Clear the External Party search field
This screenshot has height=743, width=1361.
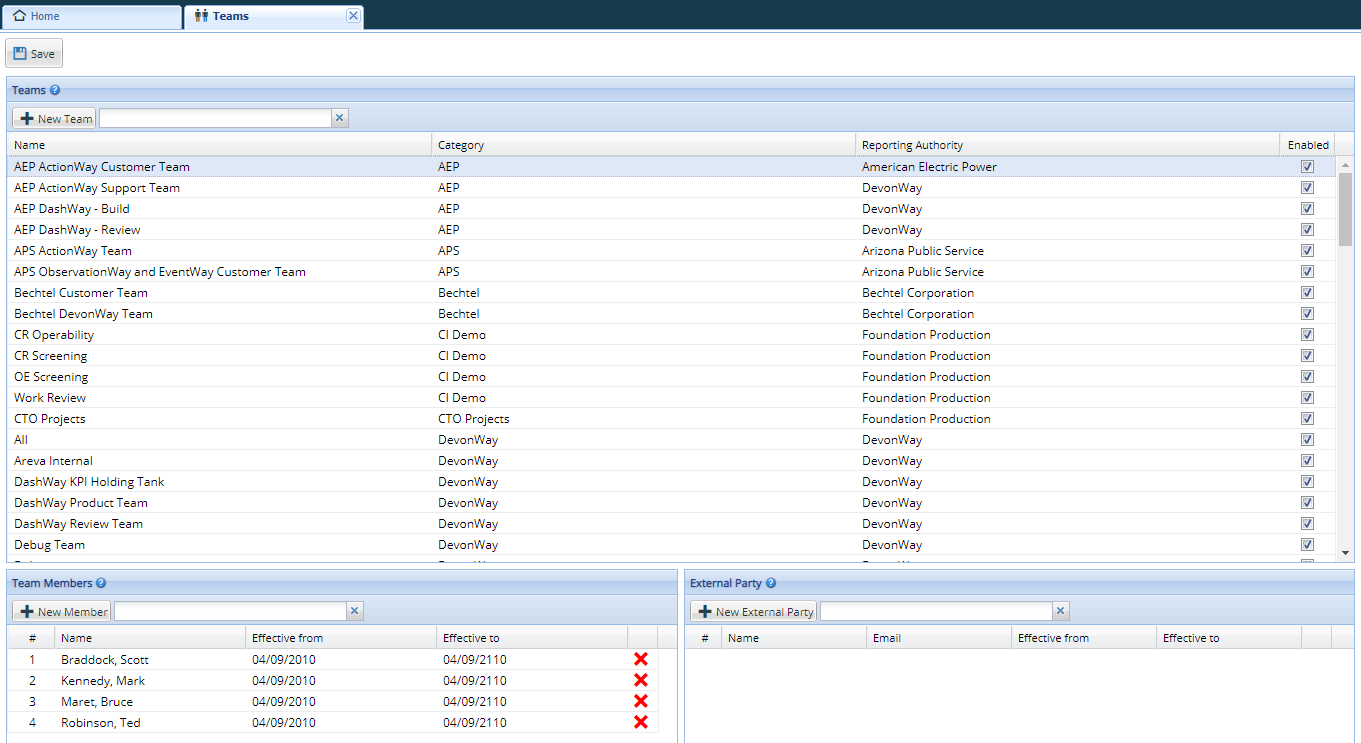pyautogui.click(x=1061, y=611)
